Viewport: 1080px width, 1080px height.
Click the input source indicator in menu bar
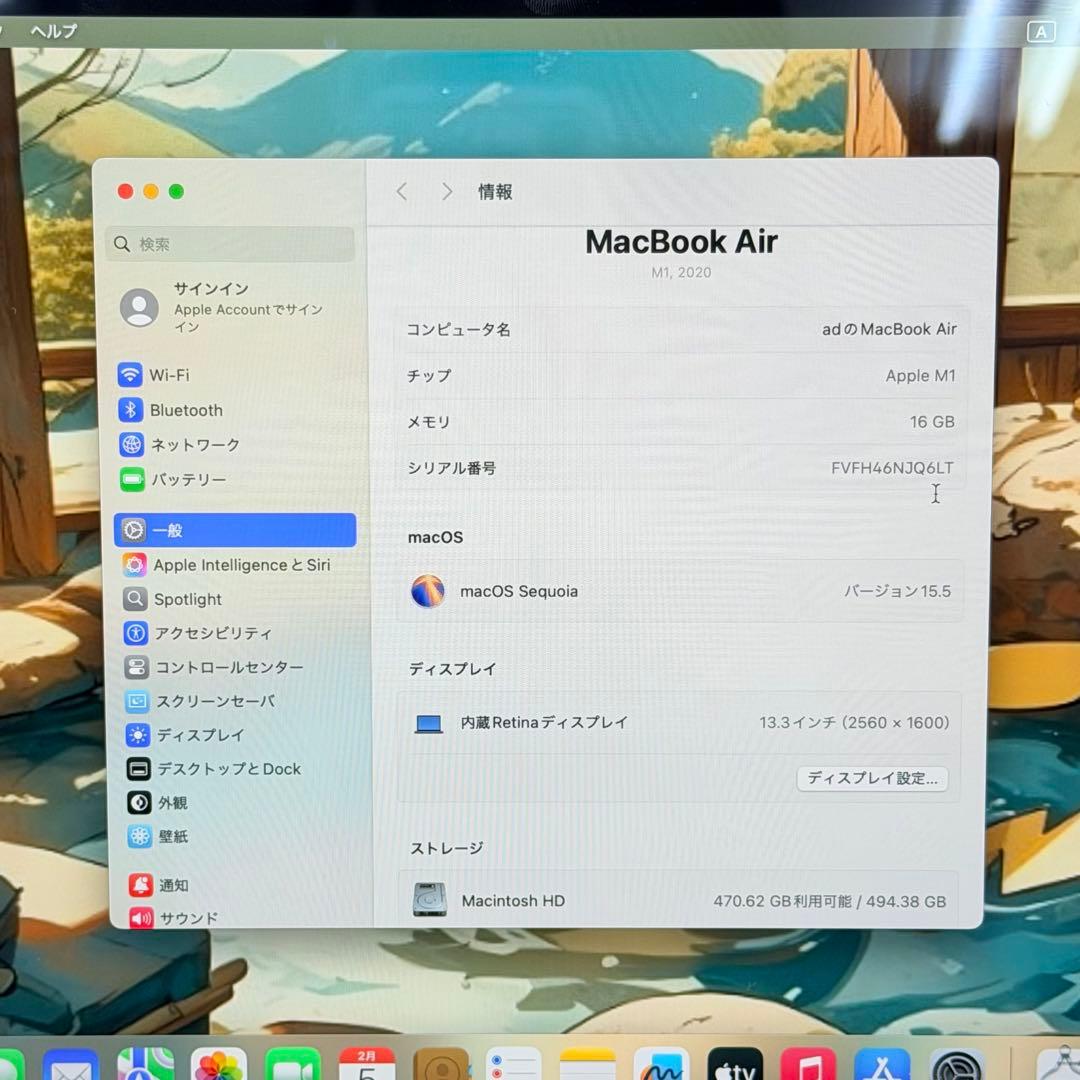click(x=1040, y=31)
